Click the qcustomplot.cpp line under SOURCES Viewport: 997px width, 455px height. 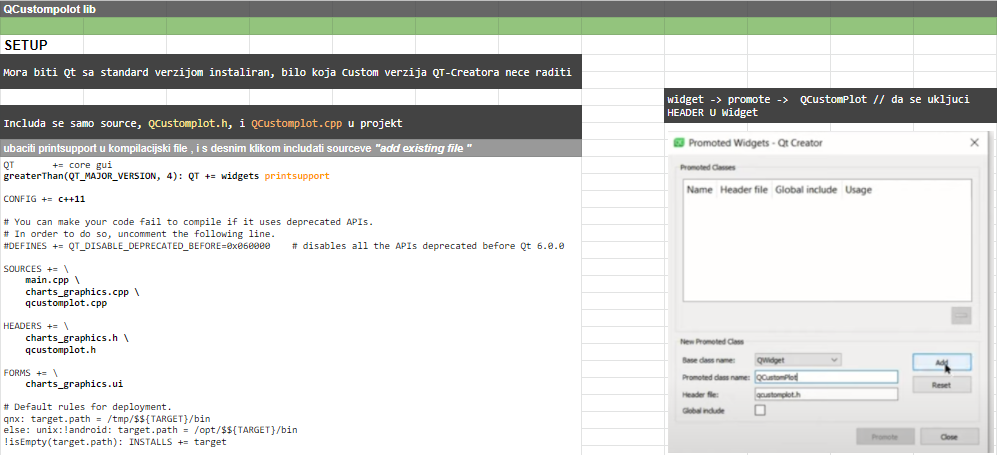(66, 303)
